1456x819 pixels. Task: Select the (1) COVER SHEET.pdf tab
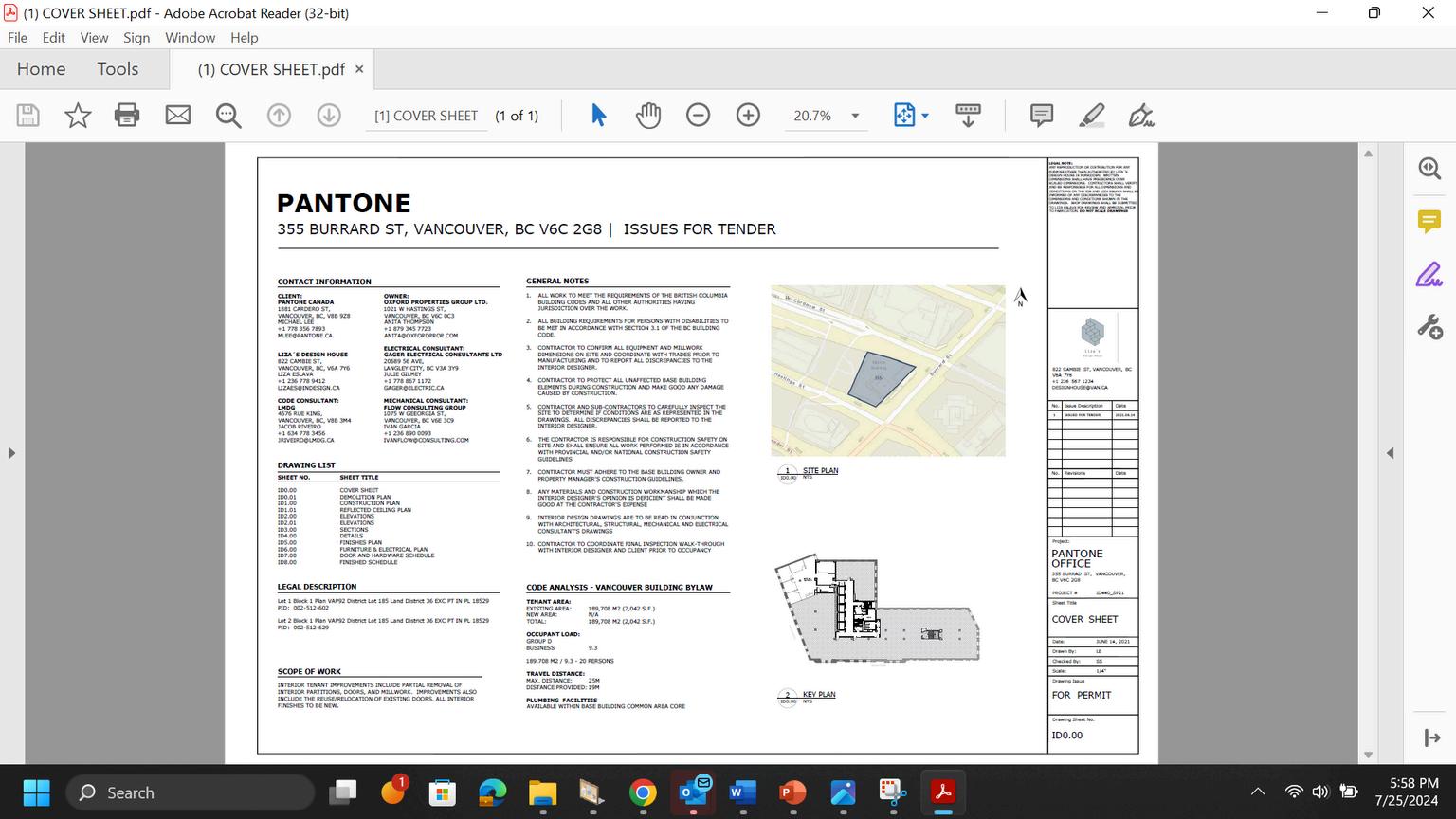[271, 69]
